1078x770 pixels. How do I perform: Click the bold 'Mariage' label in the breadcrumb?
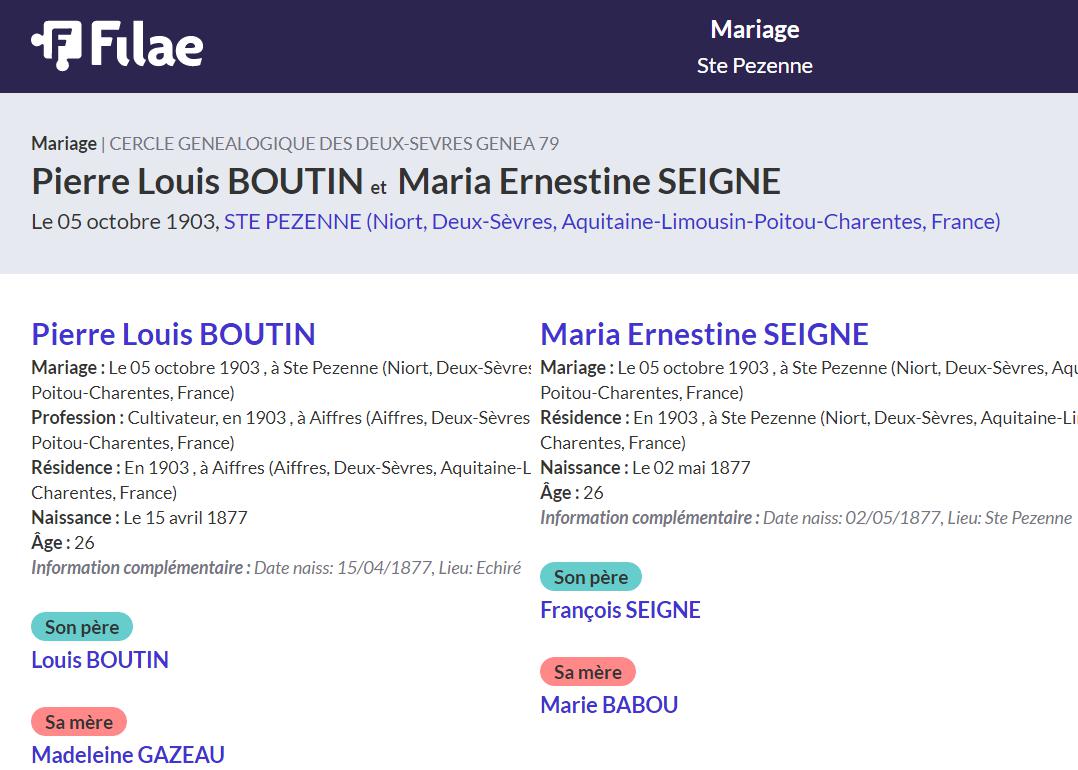[64, 143]
